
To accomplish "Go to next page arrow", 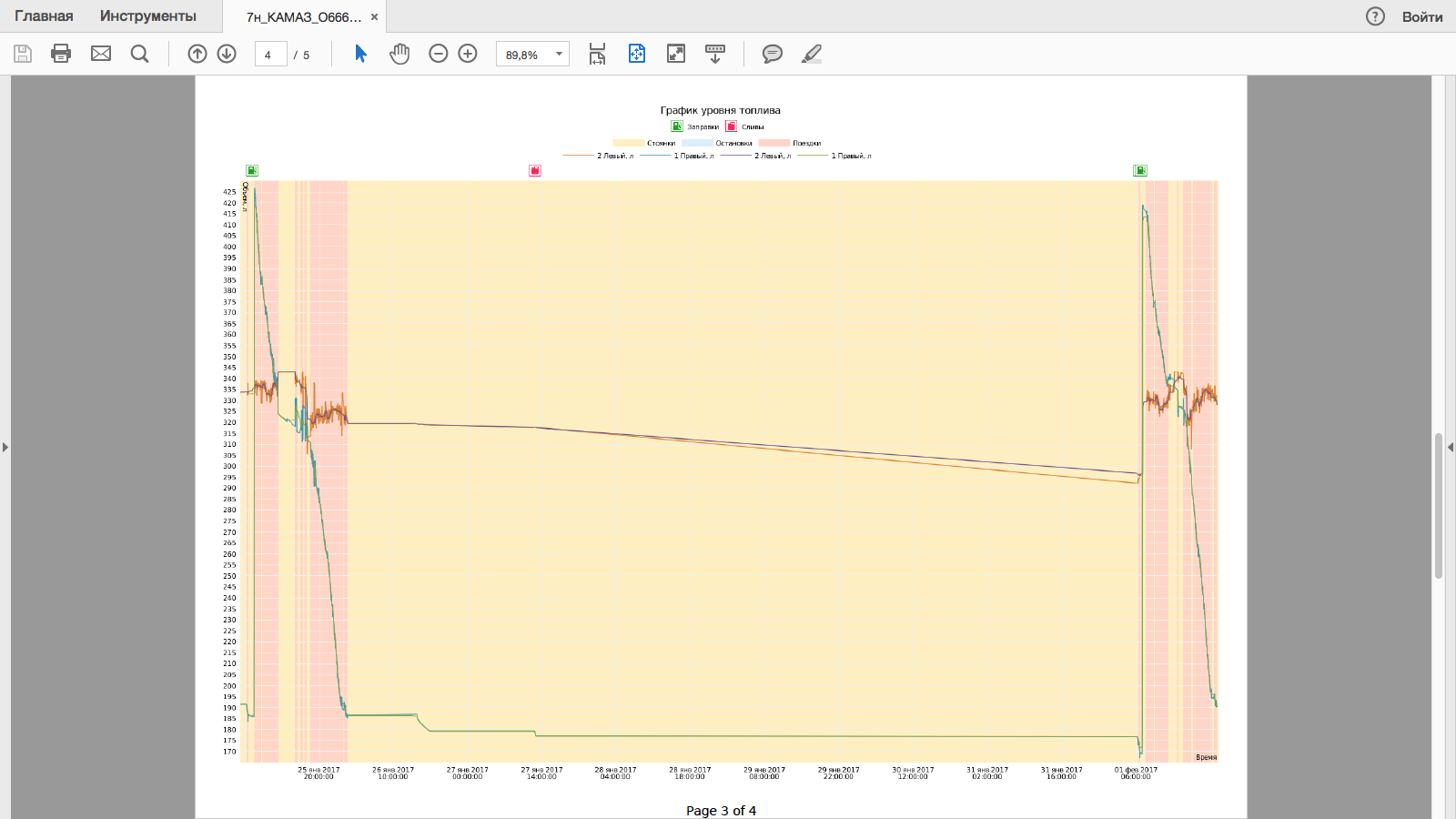I will [x=227, y=54].
